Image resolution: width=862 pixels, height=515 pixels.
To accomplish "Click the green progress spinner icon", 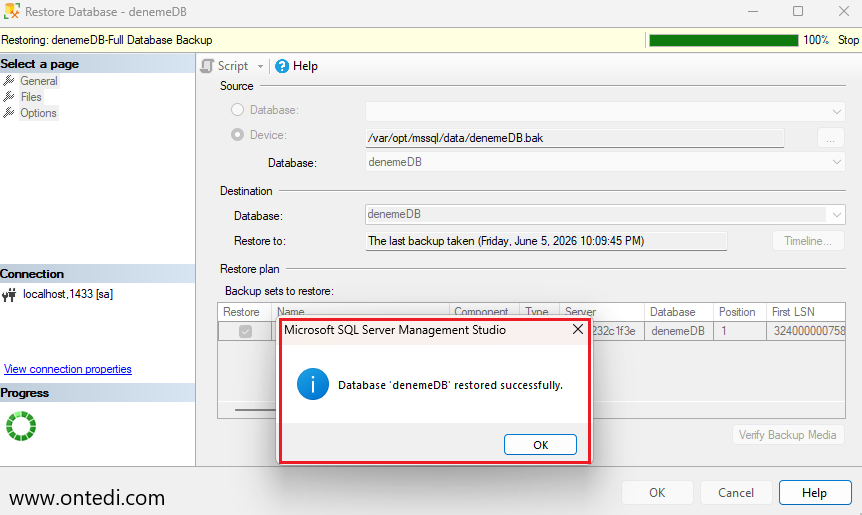I will point(21,426).
